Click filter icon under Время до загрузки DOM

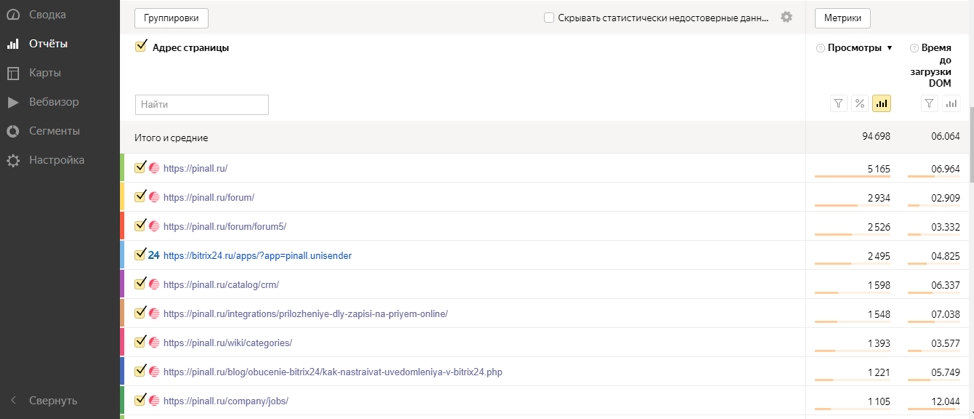(929, 104)
